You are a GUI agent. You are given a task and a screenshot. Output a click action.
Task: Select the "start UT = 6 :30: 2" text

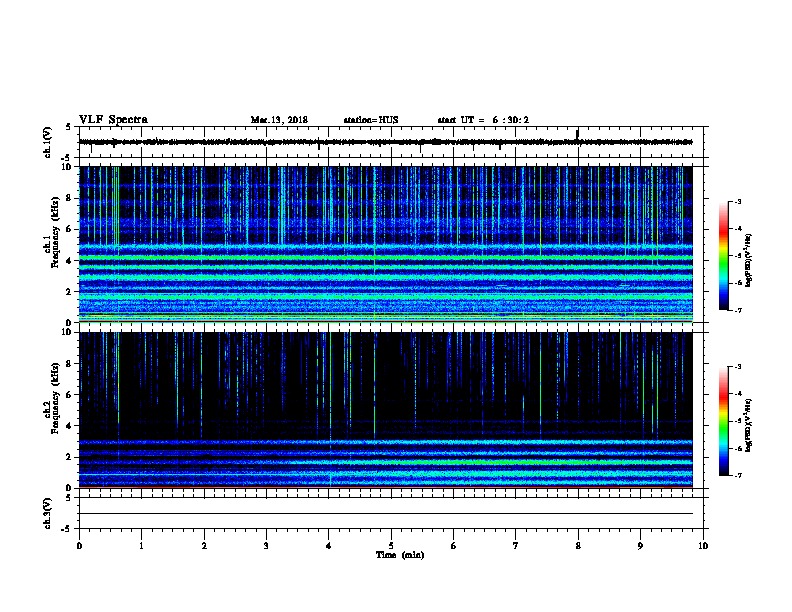(x=483, y=120)
